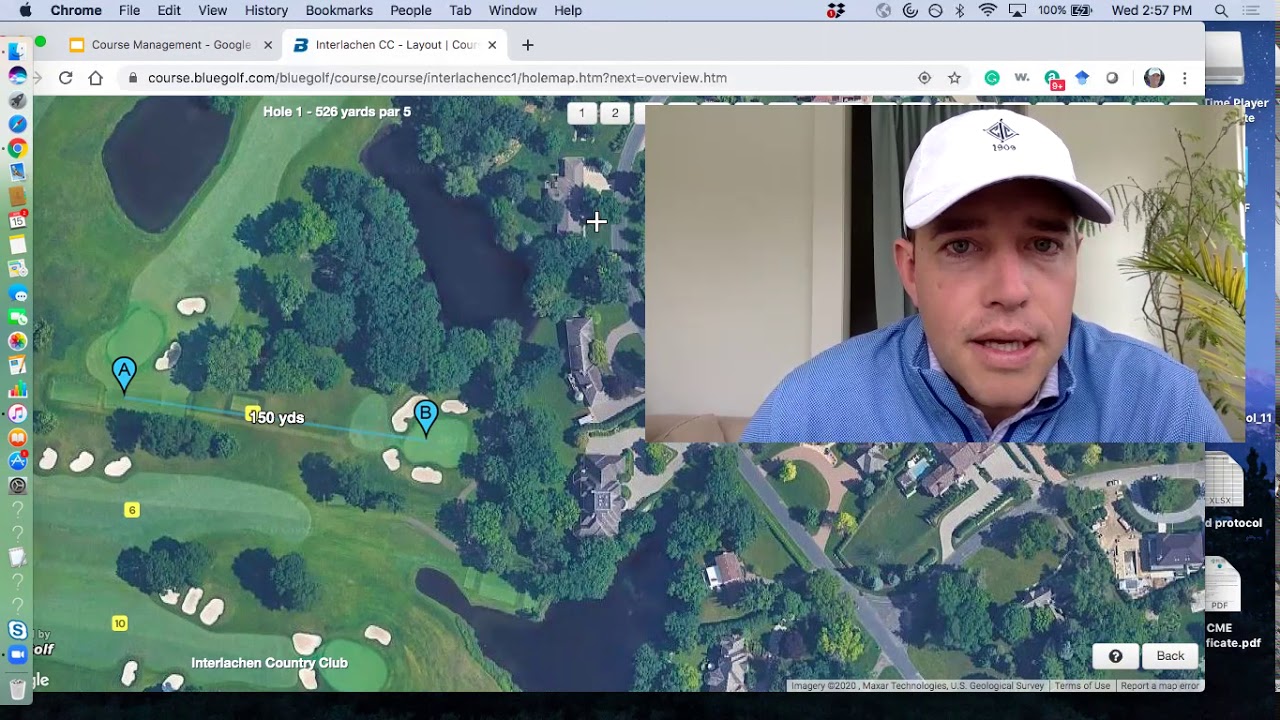Open the Chrome application menu

tap(76, 10)
